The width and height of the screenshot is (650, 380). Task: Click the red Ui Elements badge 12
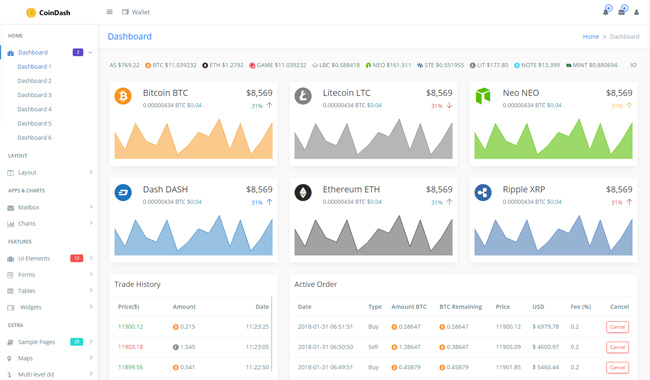tap(77, 258)
